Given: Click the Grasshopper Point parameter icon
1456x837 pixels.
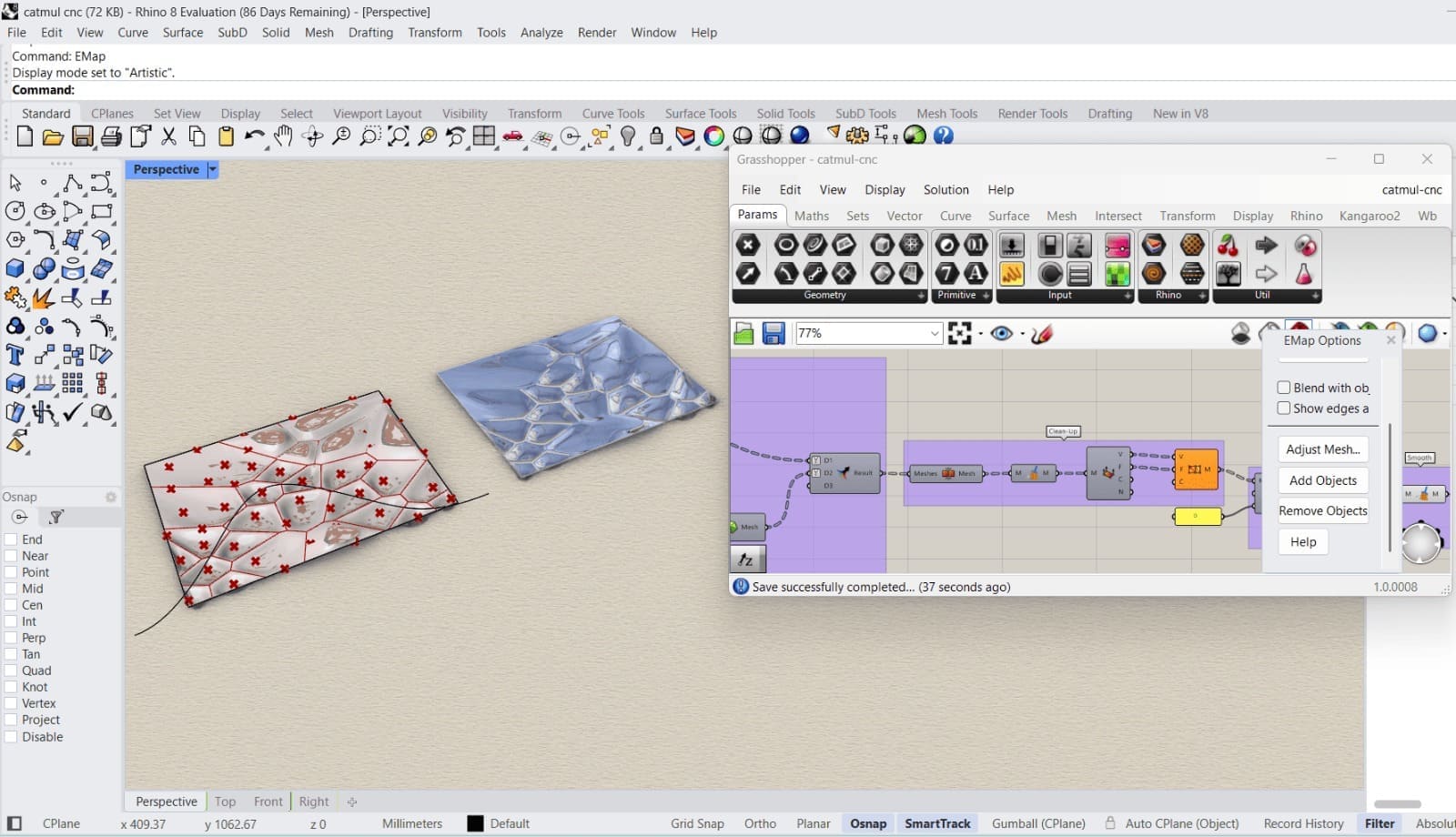Looking at the screenshot, I should (x=748, y=245).
